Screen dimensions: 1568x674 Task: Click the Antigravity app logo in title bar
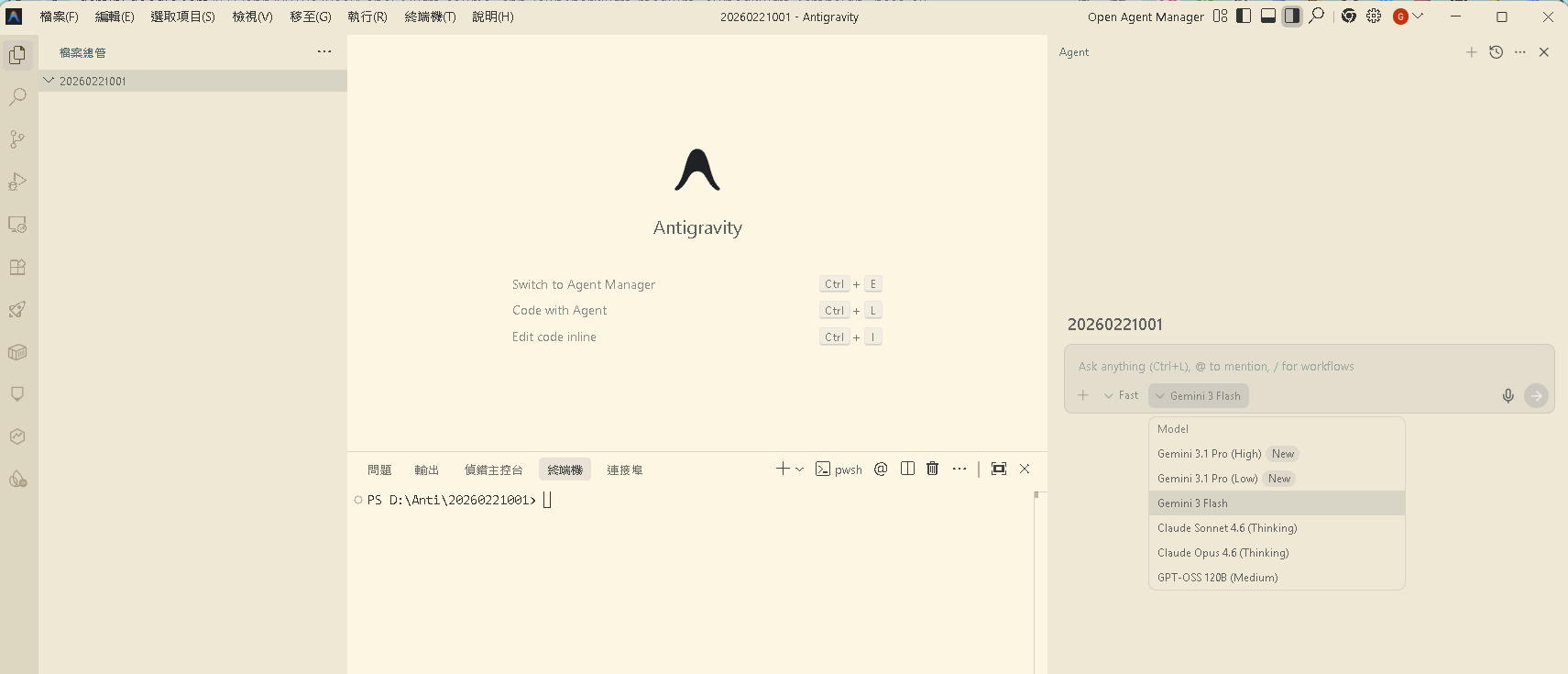(x=14, y=17)
